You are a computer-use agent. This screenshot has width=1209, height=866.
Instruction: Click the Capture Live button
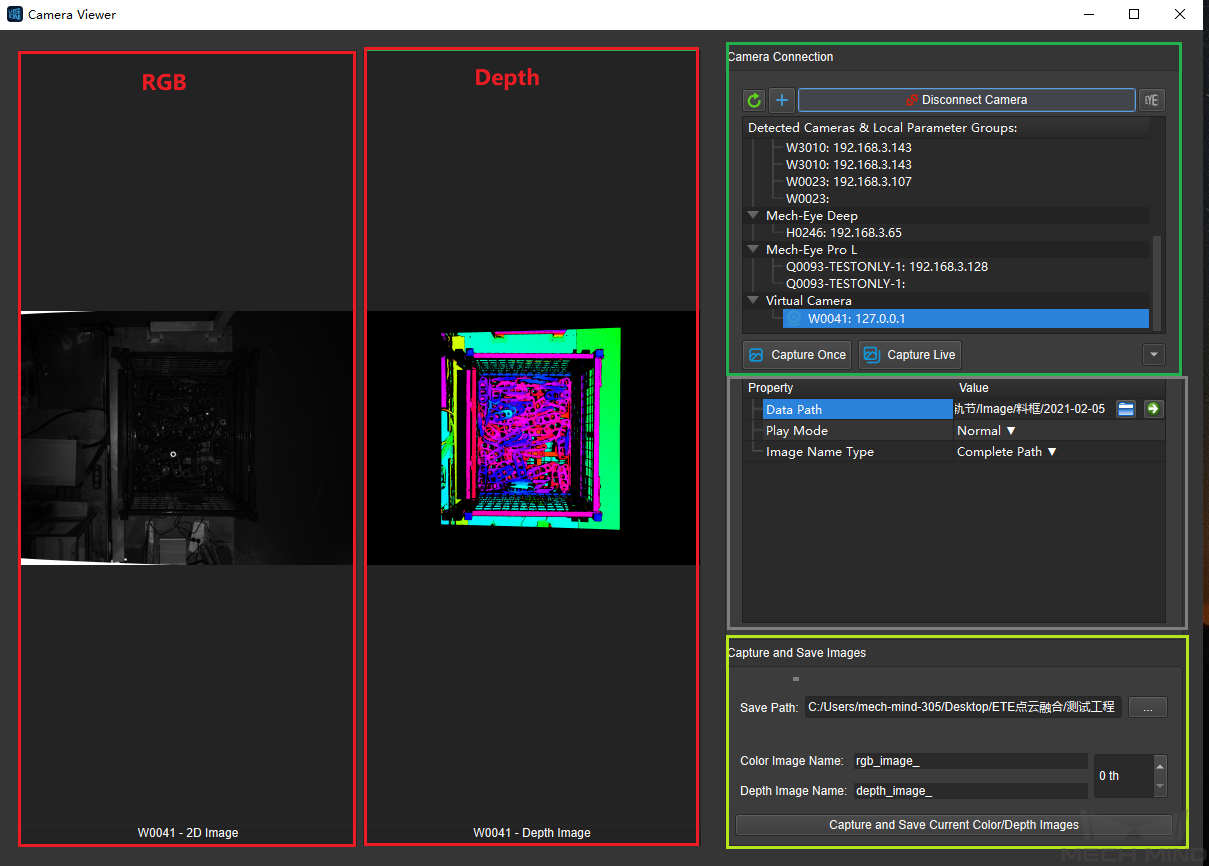tap(910, 355)
